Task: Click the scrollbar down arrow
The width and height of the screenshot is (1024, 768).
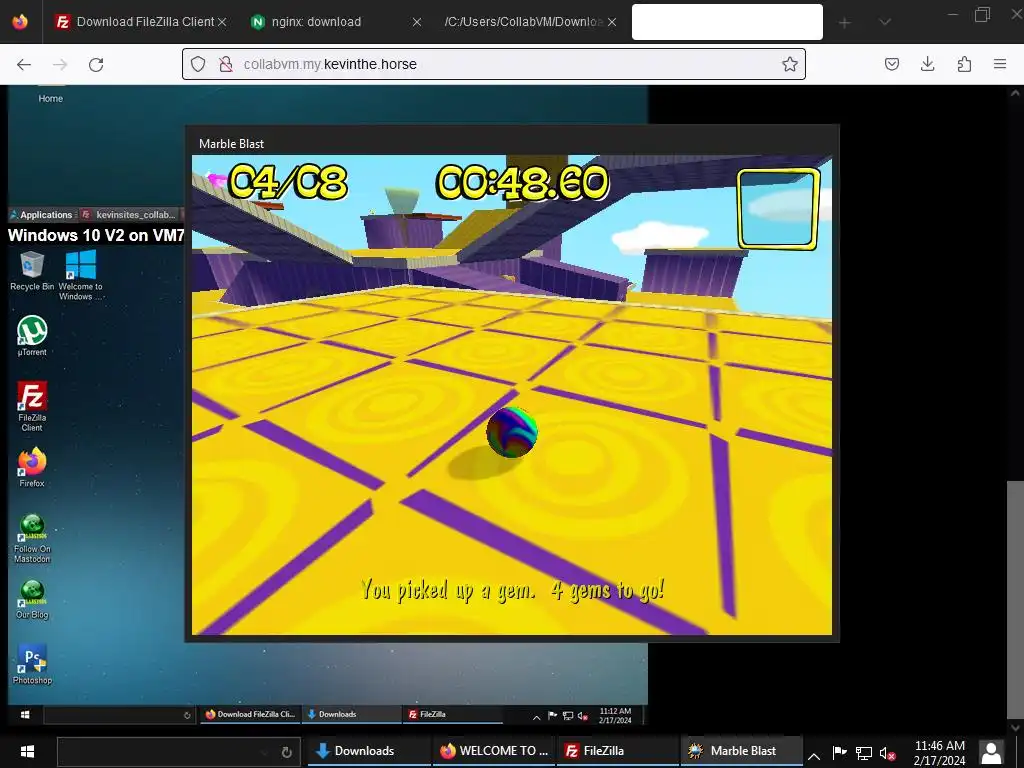Action: (x=1014, y=726)
